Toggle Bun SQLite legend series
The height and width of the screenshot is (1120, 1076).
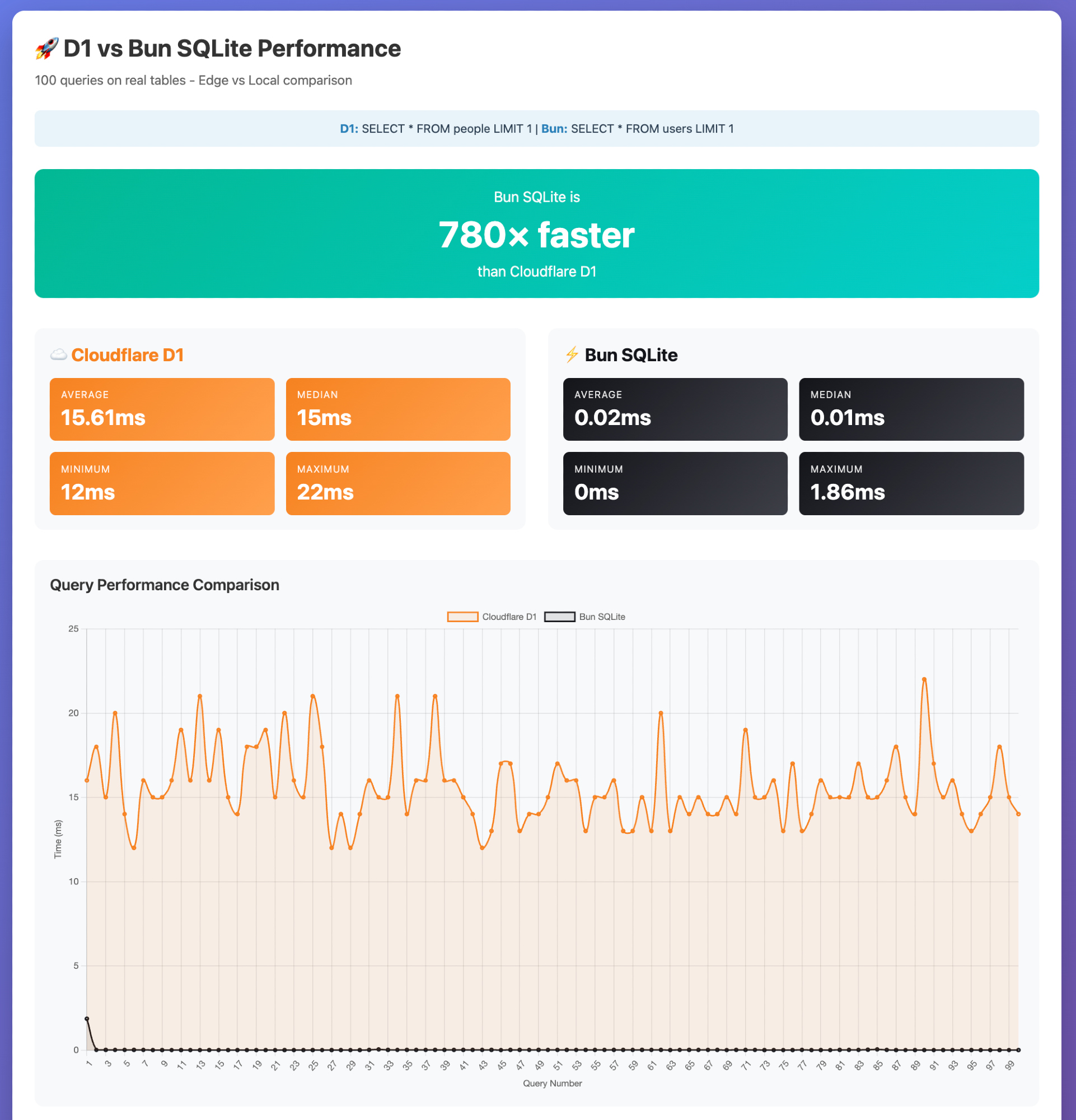[602, 617]
